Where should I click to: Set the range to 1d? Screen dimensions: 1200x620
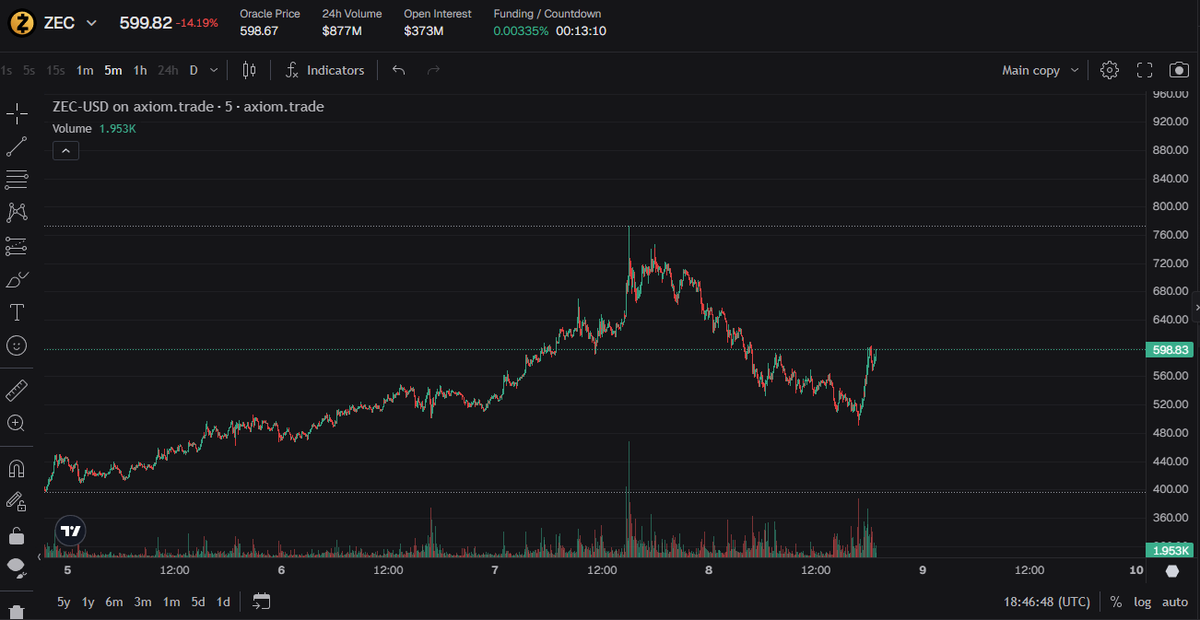click(223, 601)
